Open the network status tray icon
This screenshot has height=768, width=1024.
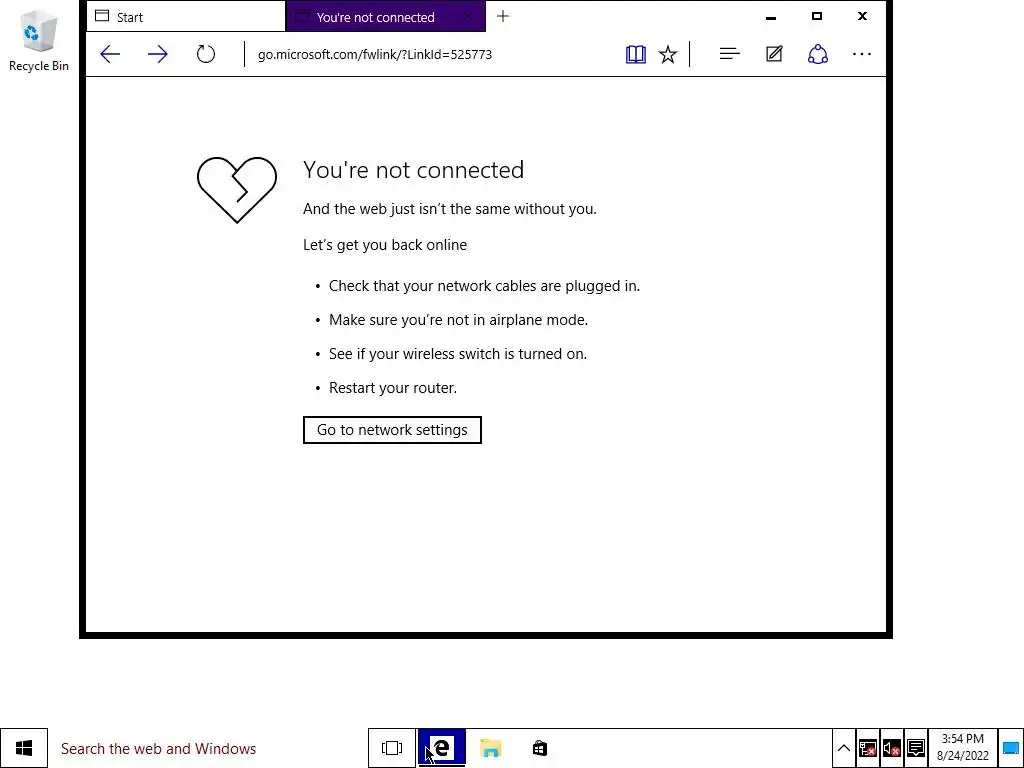click(868, 748)
